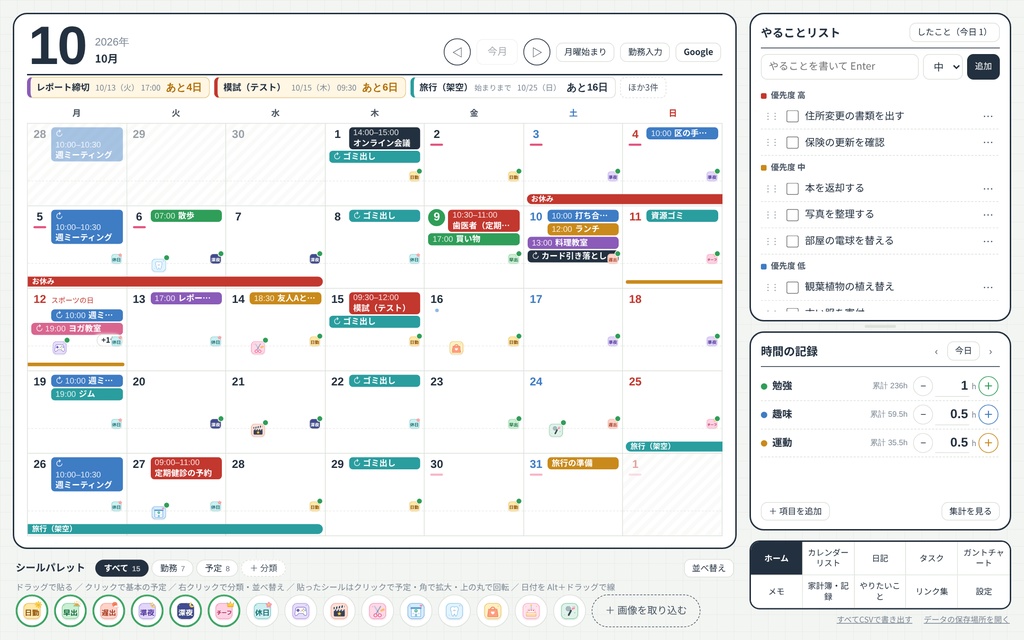The image size is (1024, 640).
Task: Open the priority dropdown showing 中
Action: click(943, 67)
